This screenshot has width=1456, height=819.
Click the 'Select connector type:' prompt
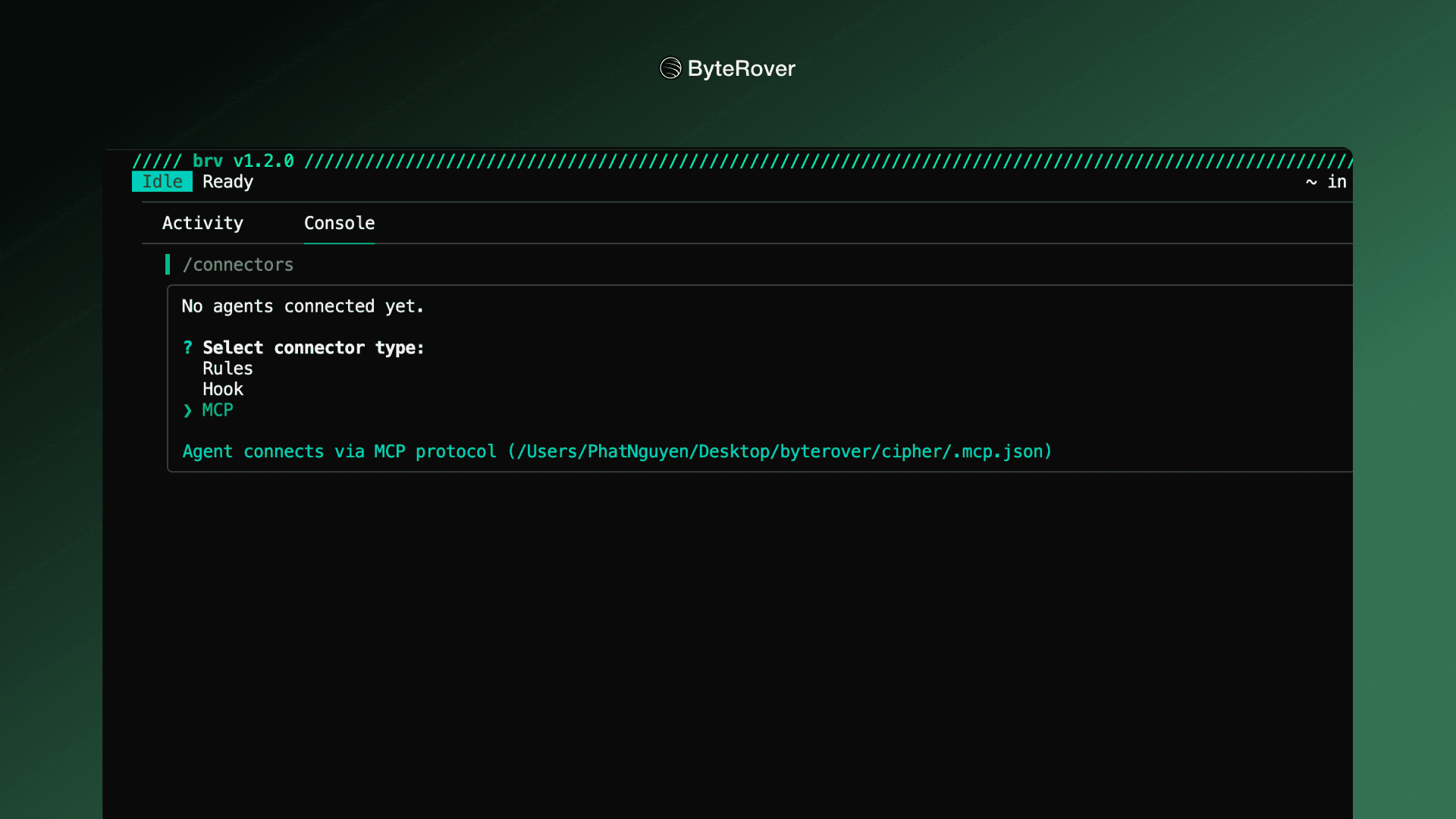pyautogui.click(x=313, y=347)
